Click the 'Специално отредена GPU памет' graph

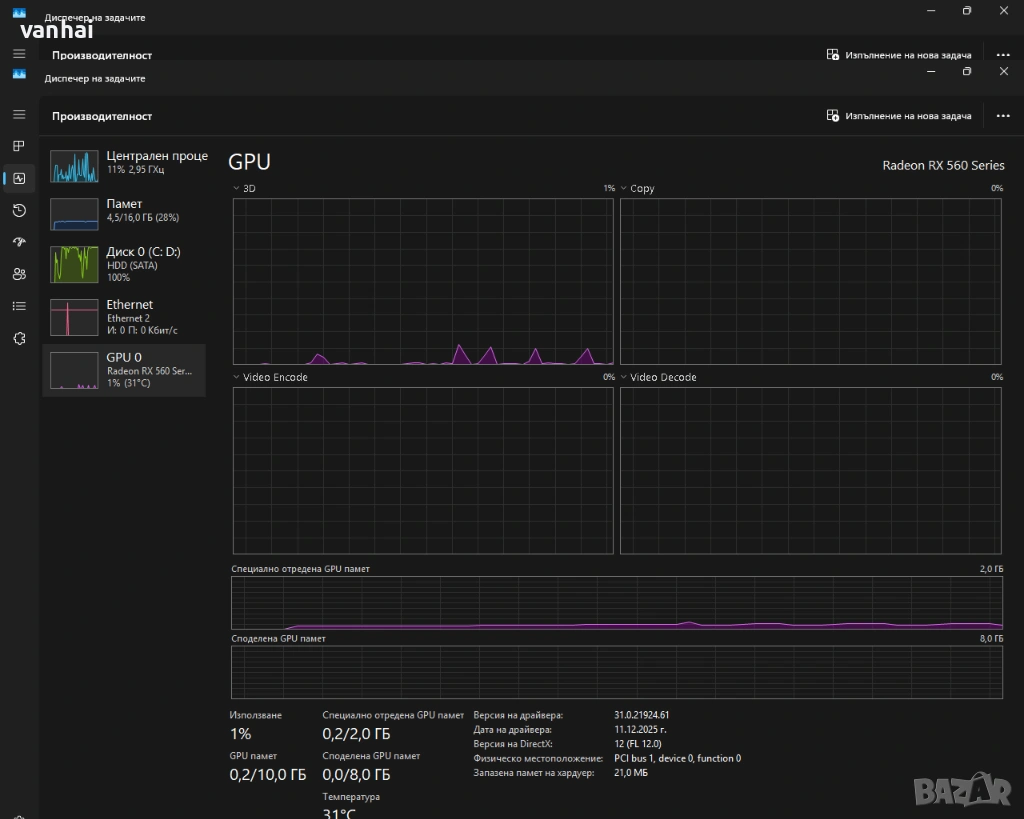point(616,604)
